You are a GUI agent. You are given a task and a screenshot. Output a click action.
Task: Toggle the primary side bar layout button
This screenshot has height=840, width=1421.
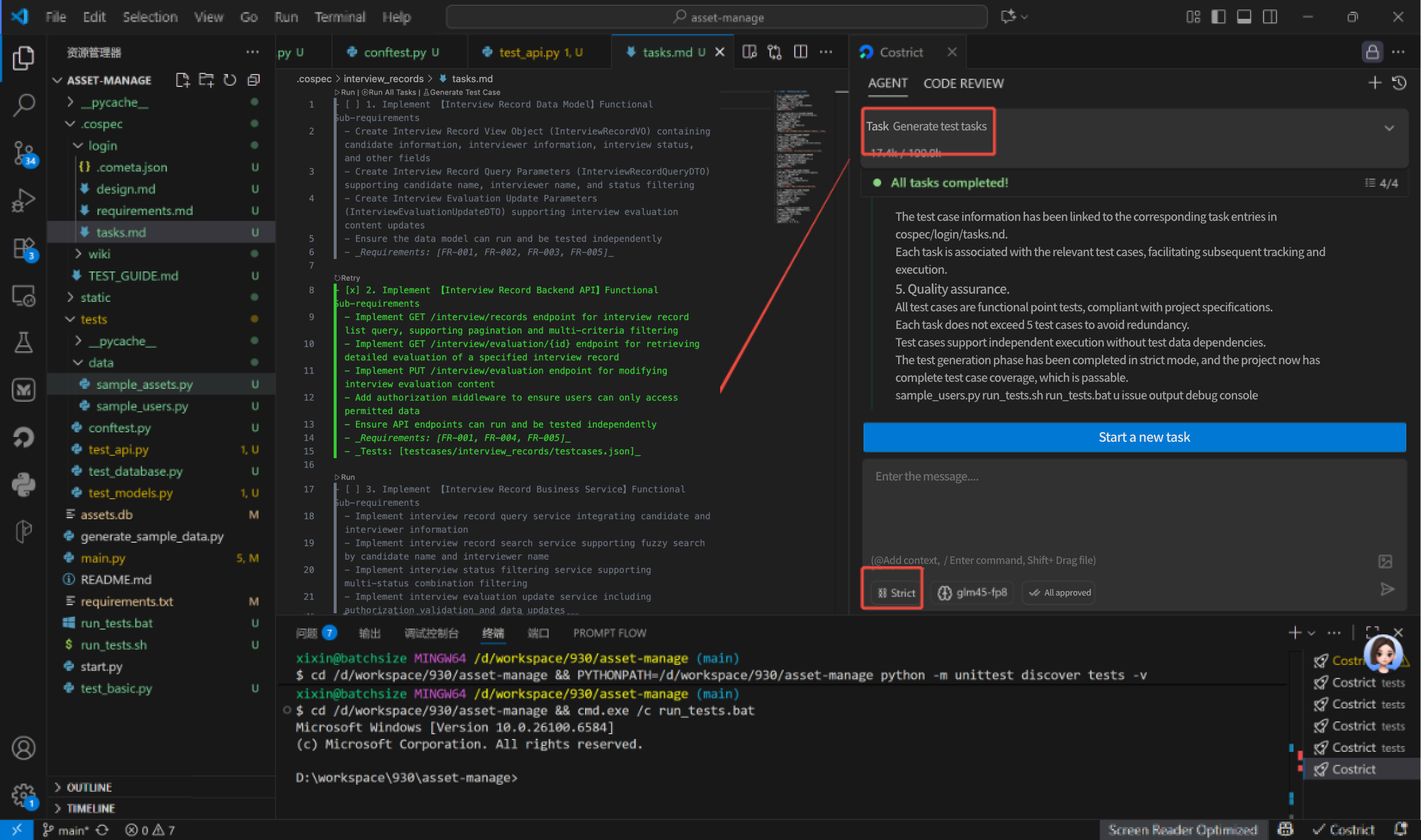tap(1218, 17)
